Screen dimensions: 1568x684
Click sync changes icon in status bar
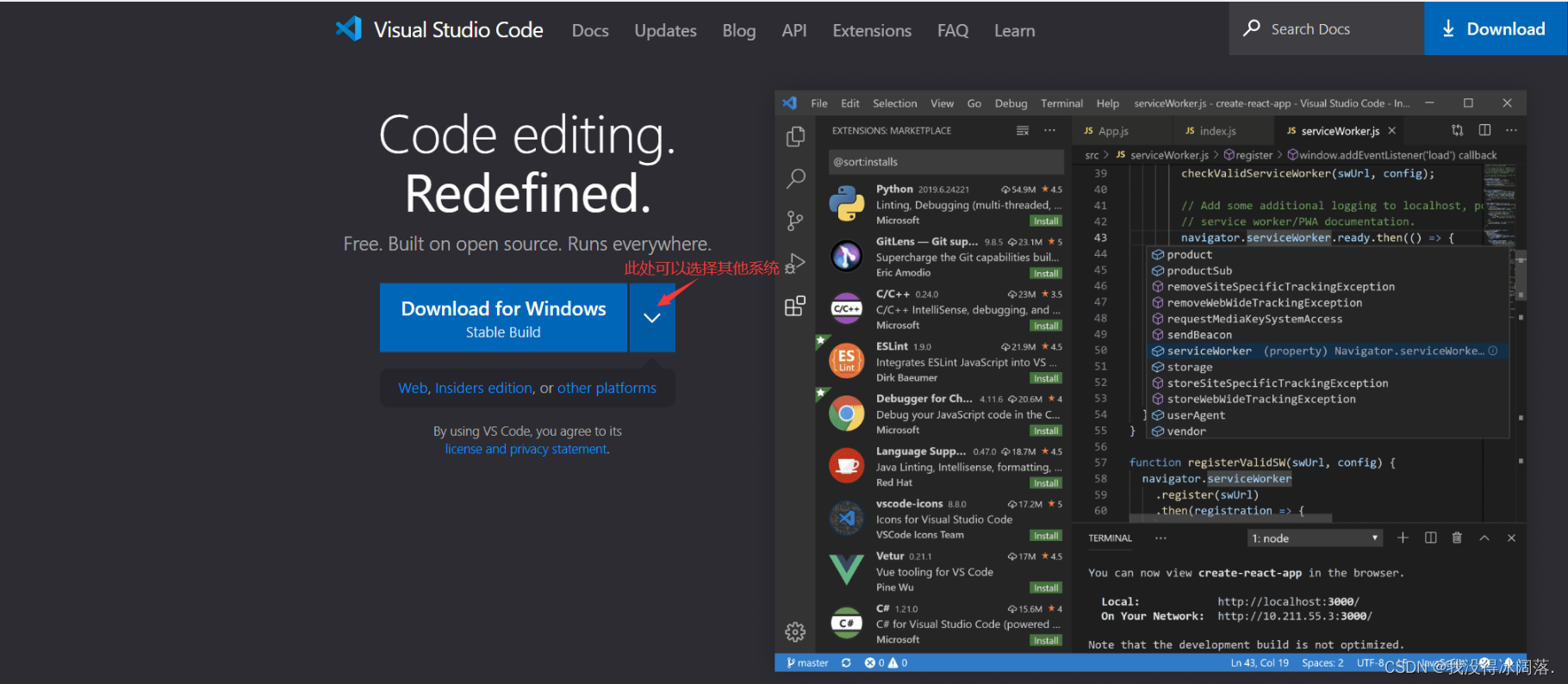tap(846, 662)
